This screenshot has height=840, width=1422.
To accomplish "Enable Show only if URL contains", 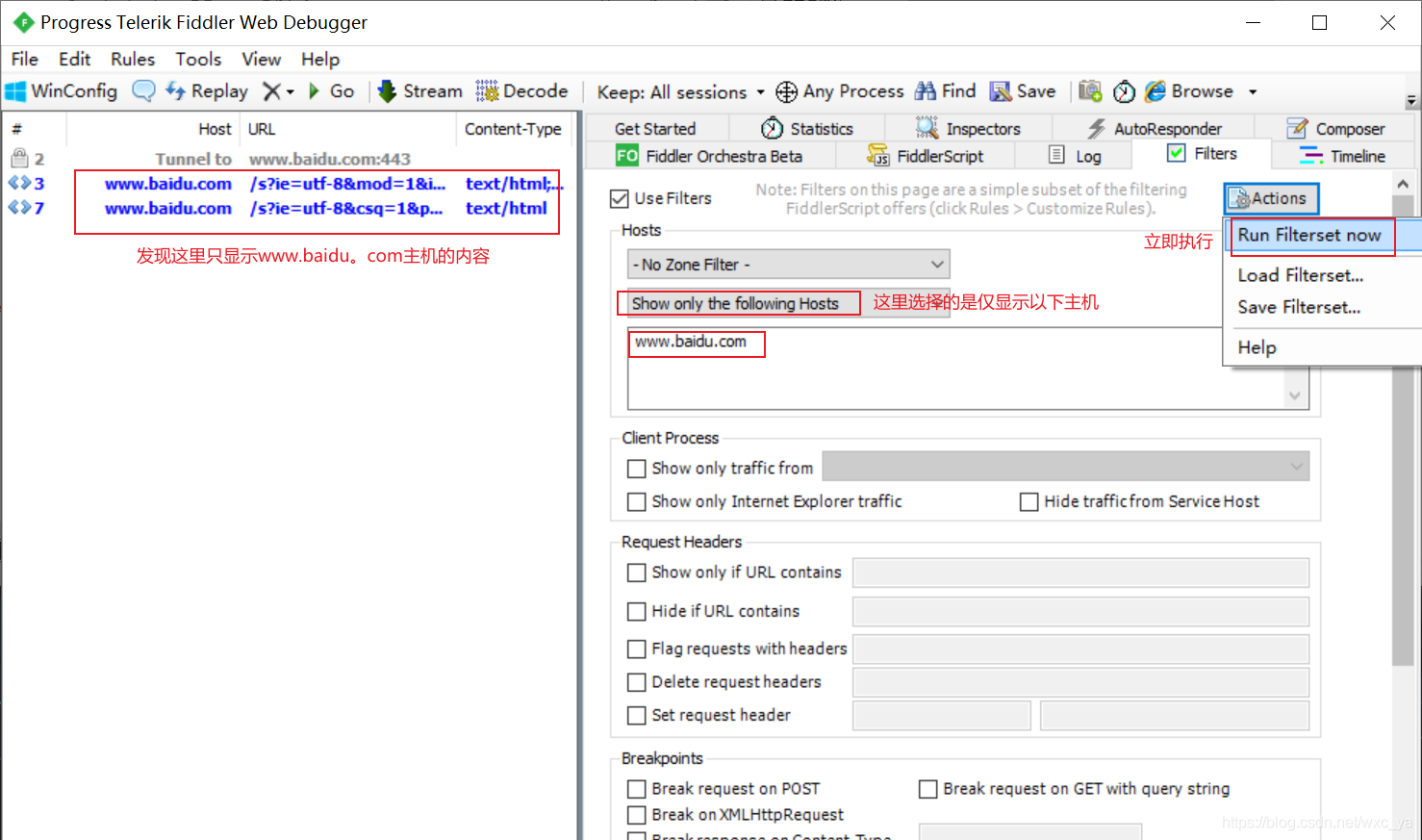I will point(636,573).
